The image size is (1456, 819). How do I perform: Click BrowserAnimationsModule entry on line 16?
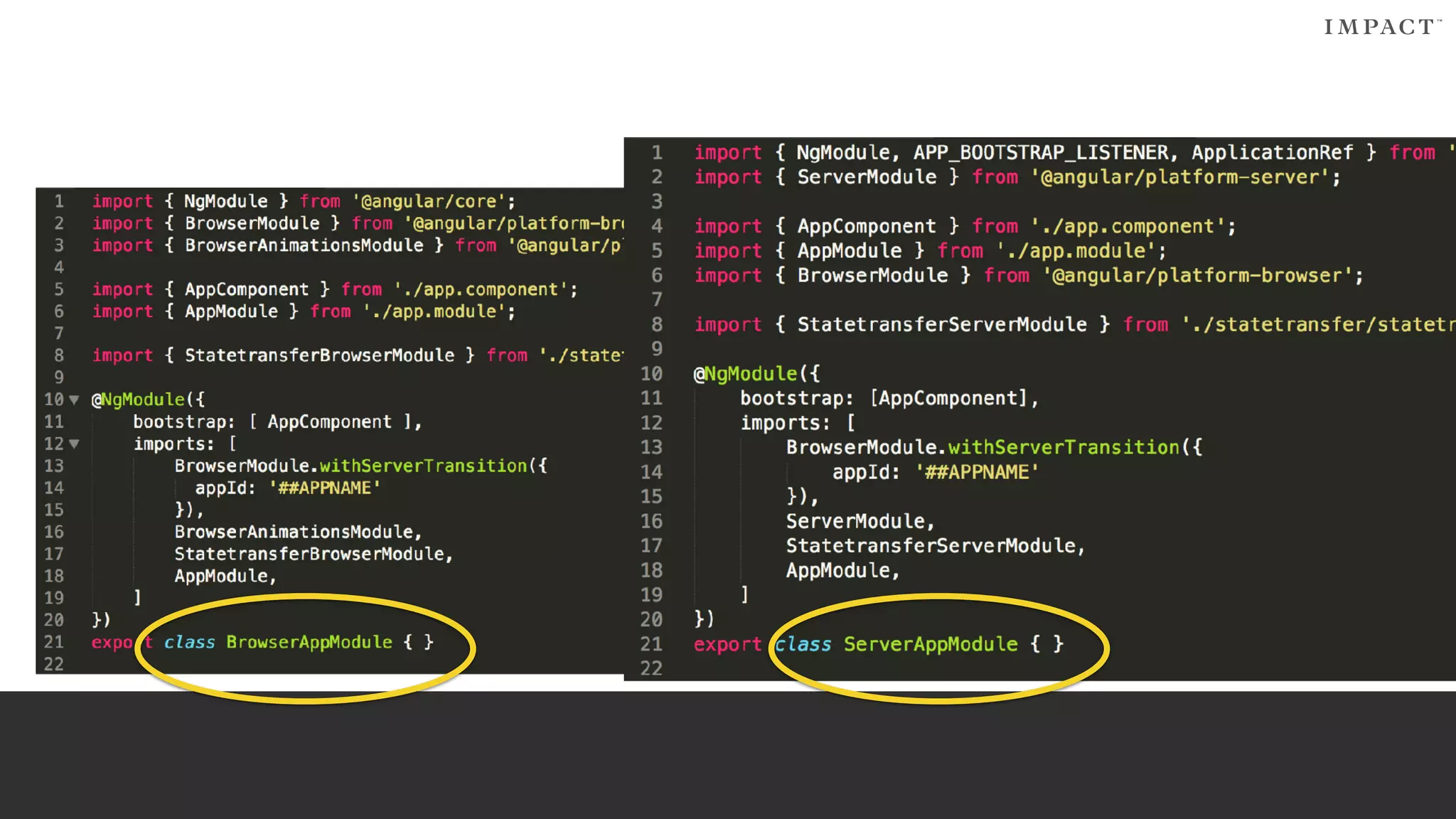[294, 532]
